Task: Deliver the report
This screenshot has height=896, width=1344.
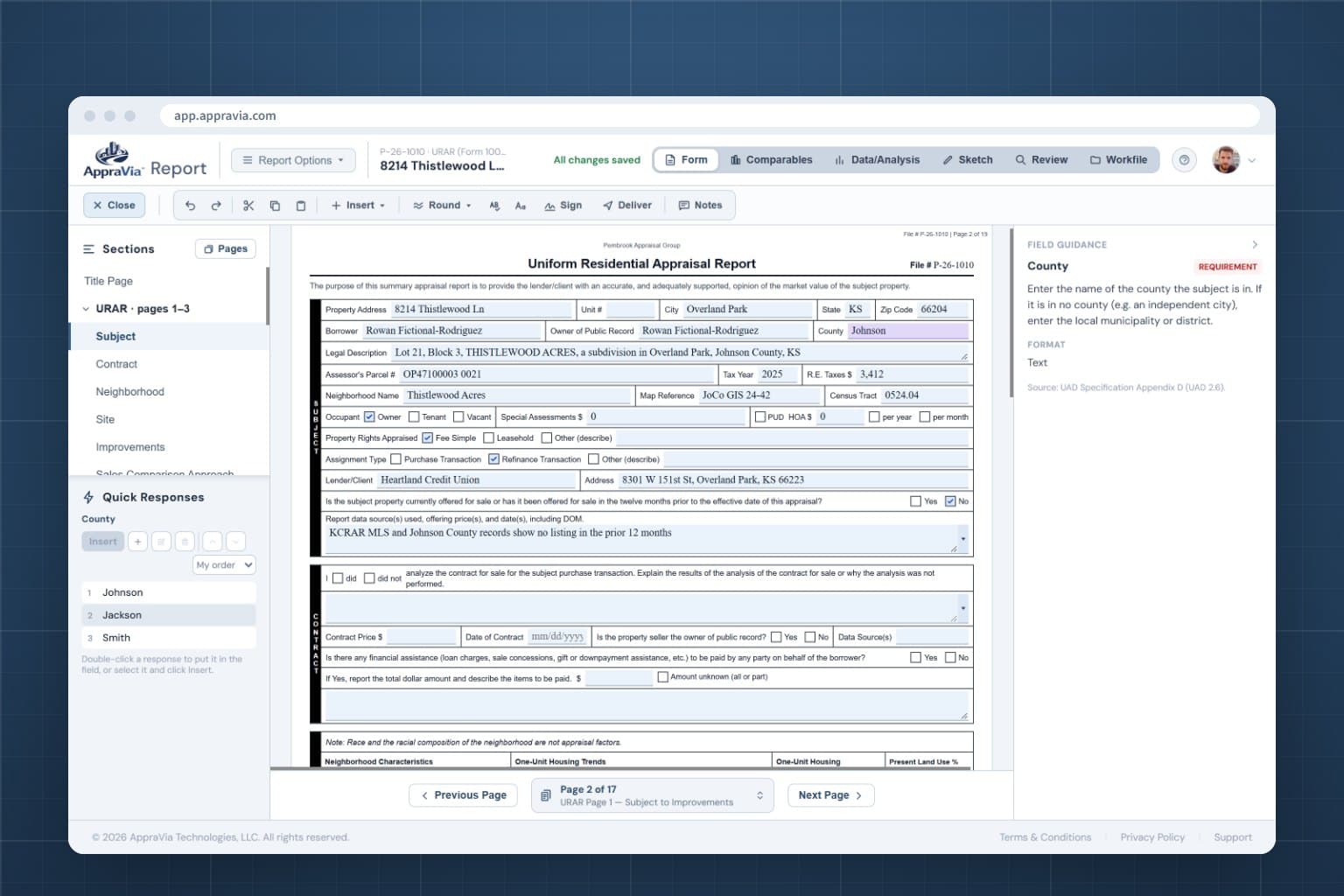Action: pyautogui.click(x=627, y=206)
